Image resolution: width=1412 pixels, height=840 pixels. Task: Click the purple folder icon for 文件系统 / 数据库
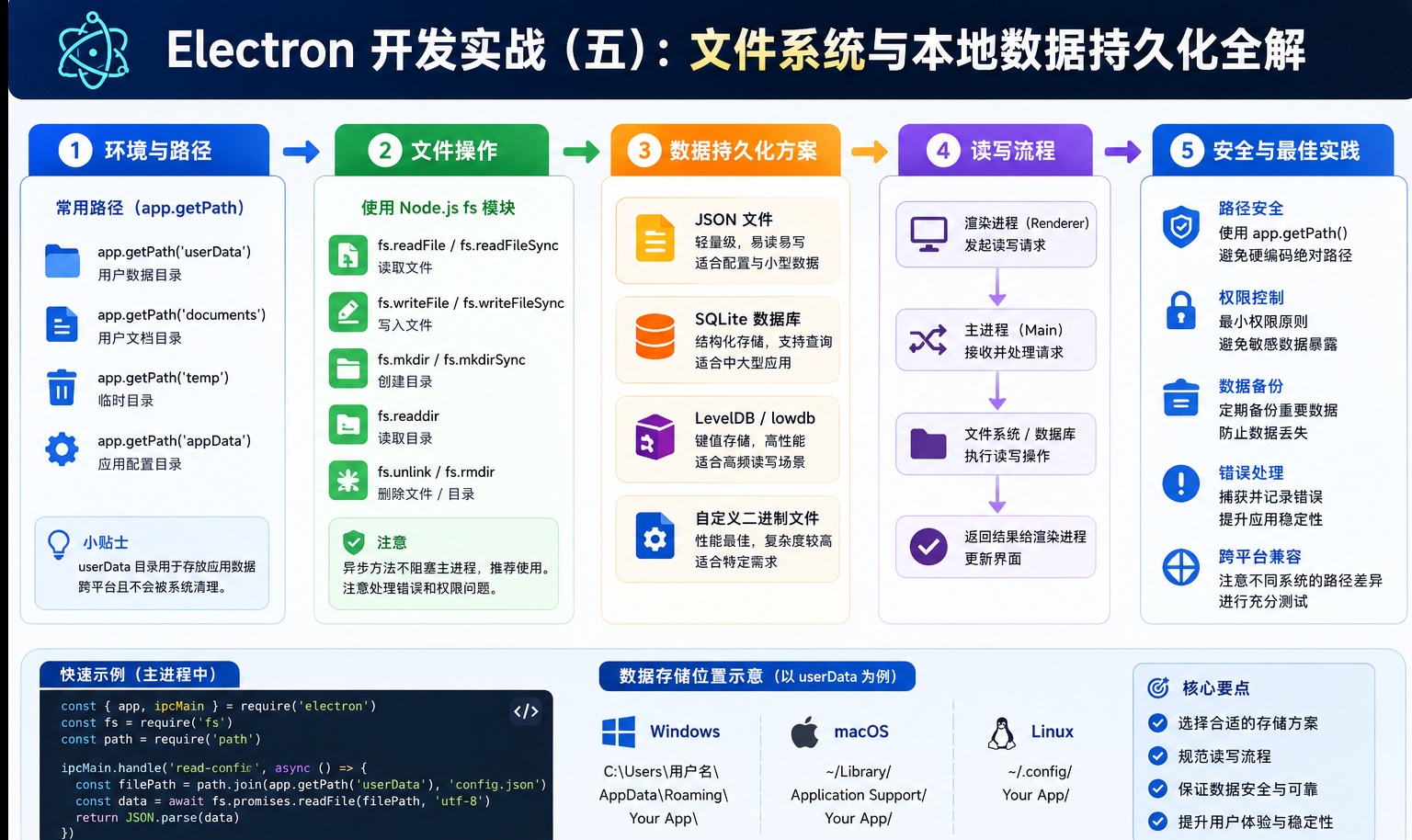[928, 444]
